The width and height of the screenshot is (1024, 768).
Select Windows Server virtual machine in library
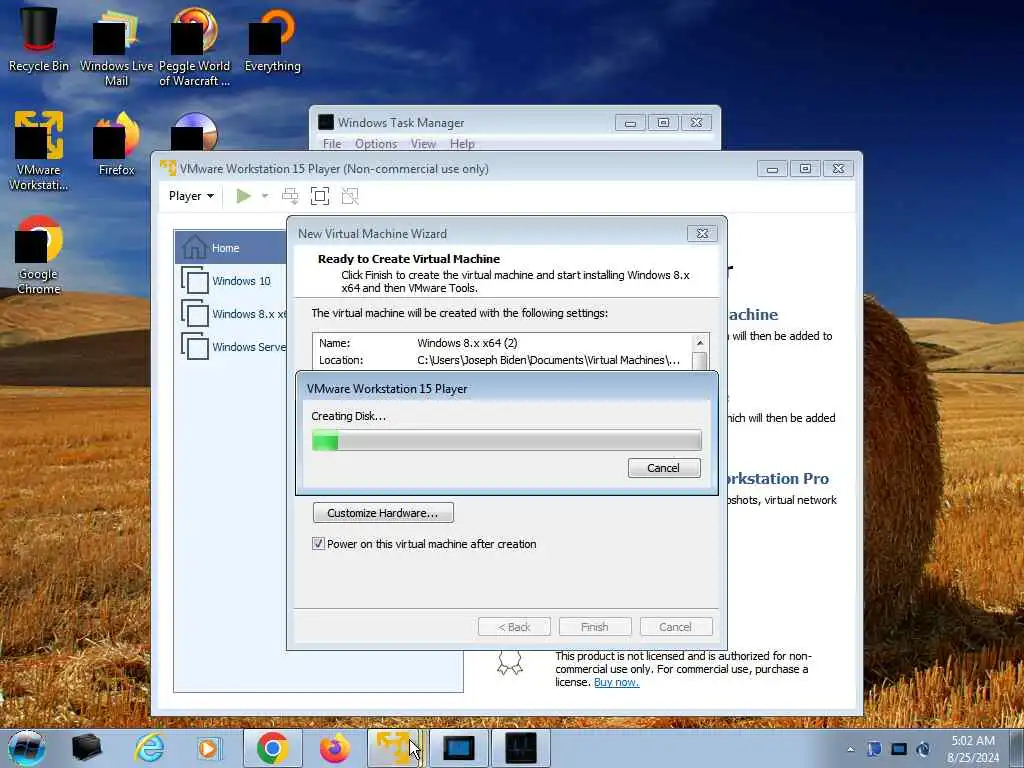[x=231, y=347]
